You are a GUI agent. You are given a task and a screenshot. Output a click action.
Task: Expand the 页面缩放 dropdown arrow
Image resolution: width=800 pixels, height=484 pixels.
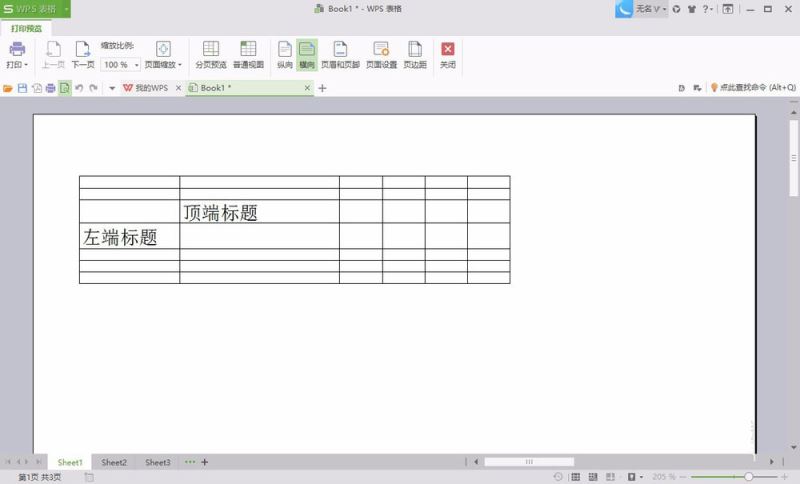(x=180, y=65)
